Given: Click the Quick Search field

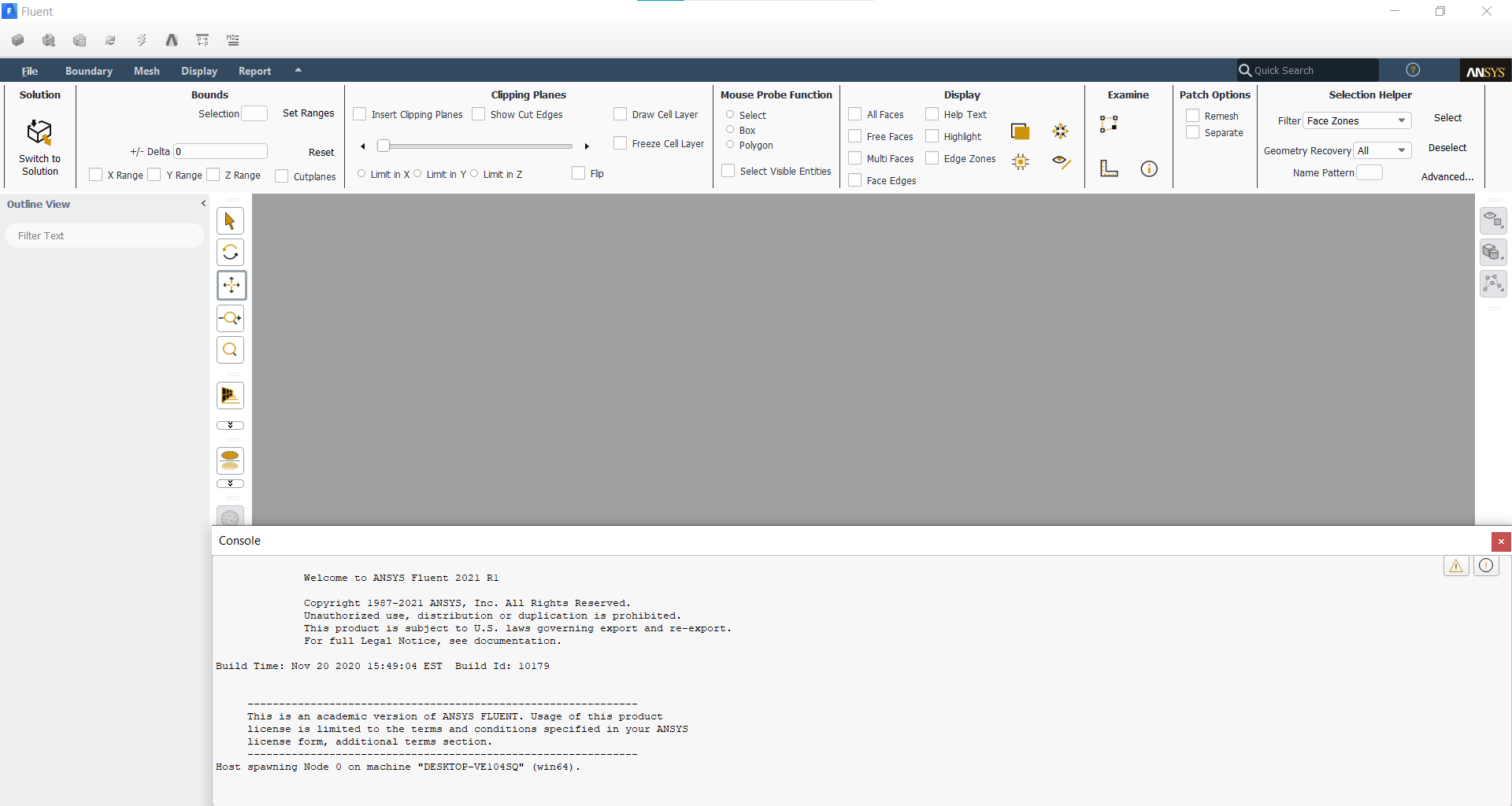Looking at the screenshot, I should point(1307,70).
